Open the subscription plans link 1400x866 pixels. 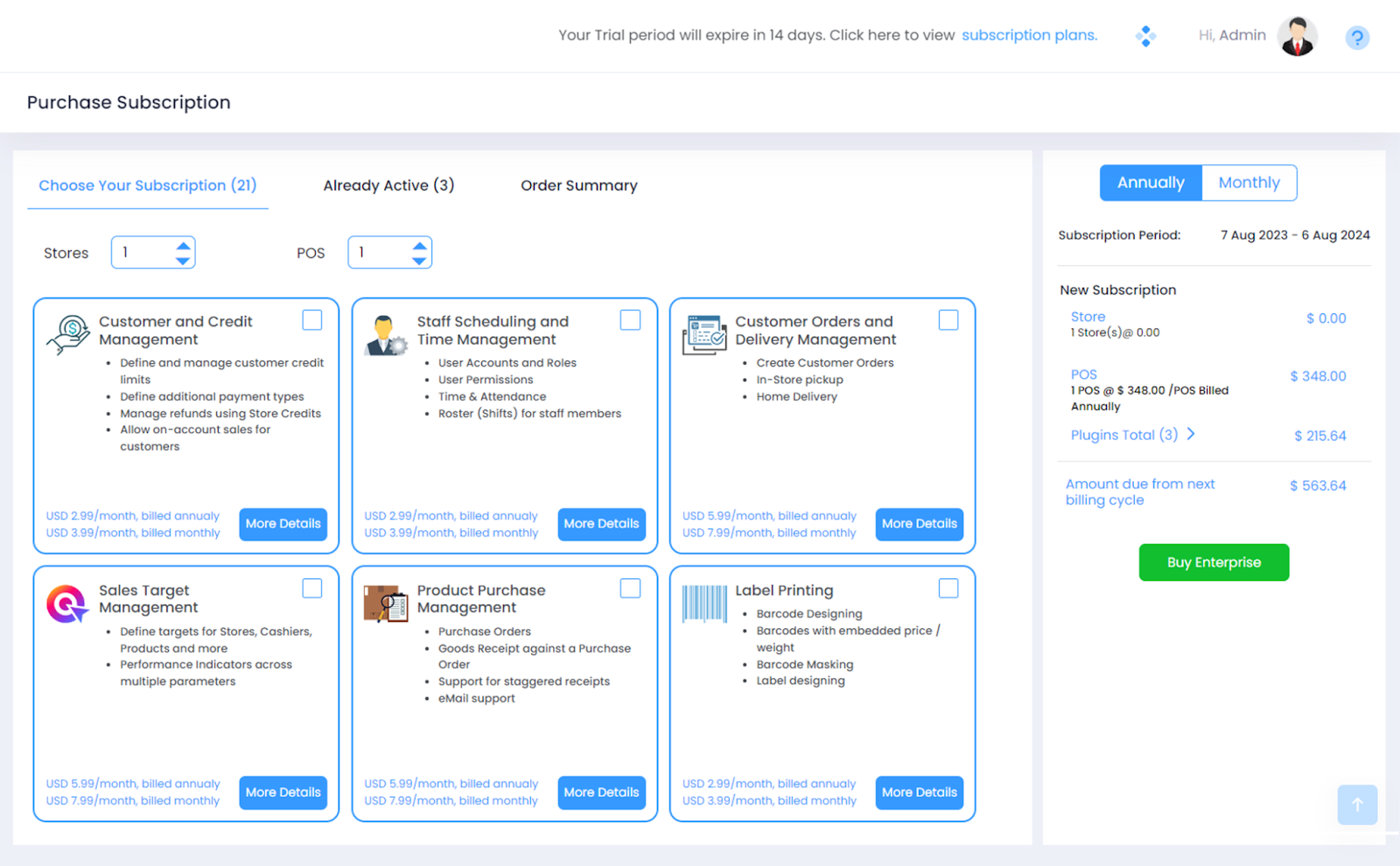1029,35
